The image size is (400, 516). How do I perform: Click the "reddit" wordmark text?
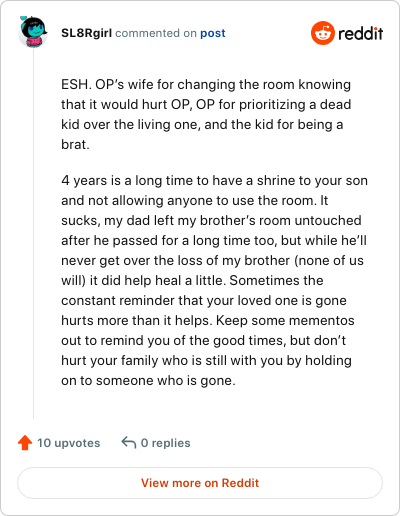point(360,33)
